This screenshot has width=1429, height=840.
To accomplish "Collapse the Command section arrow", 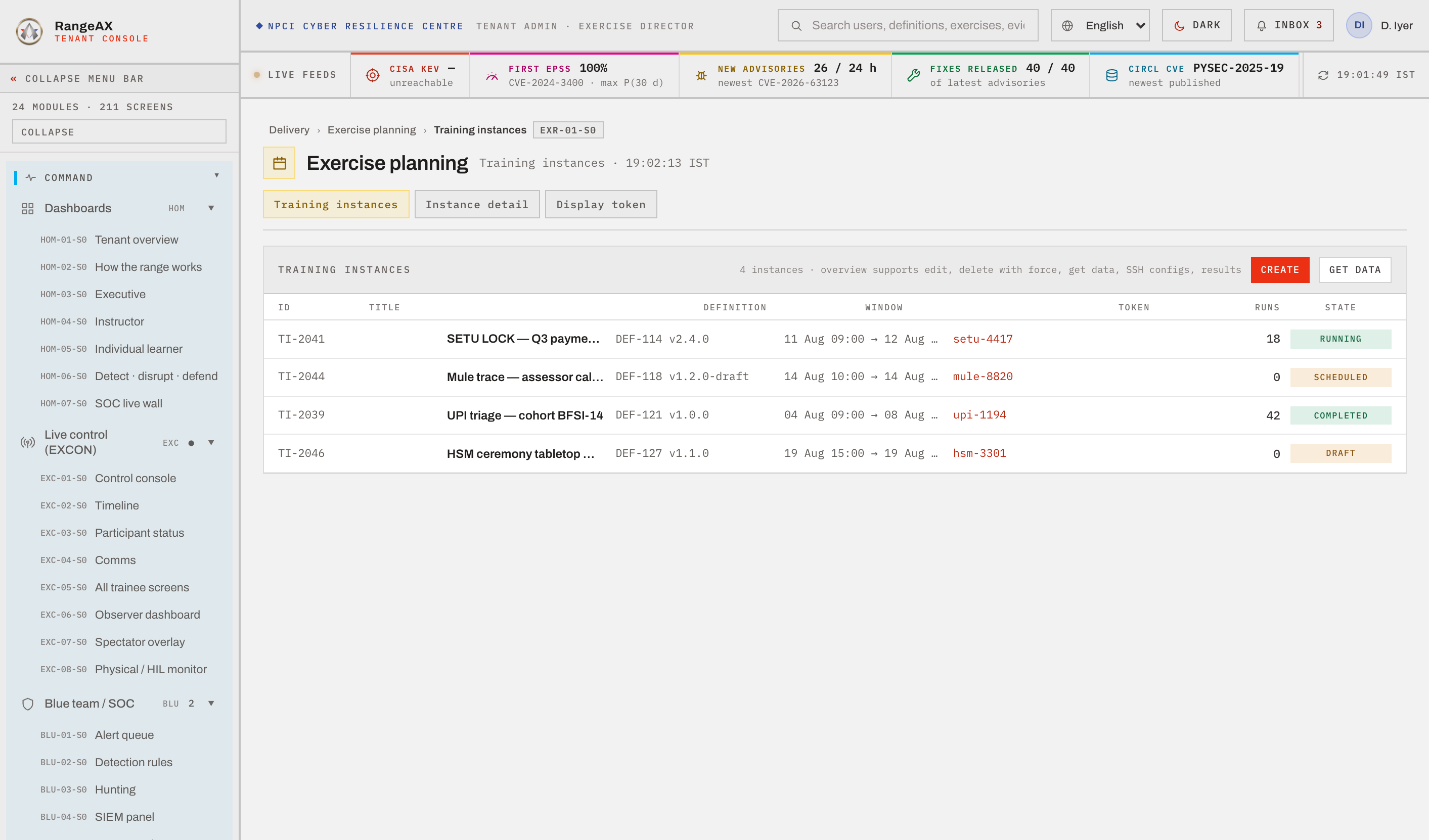I will coord(216,176).
